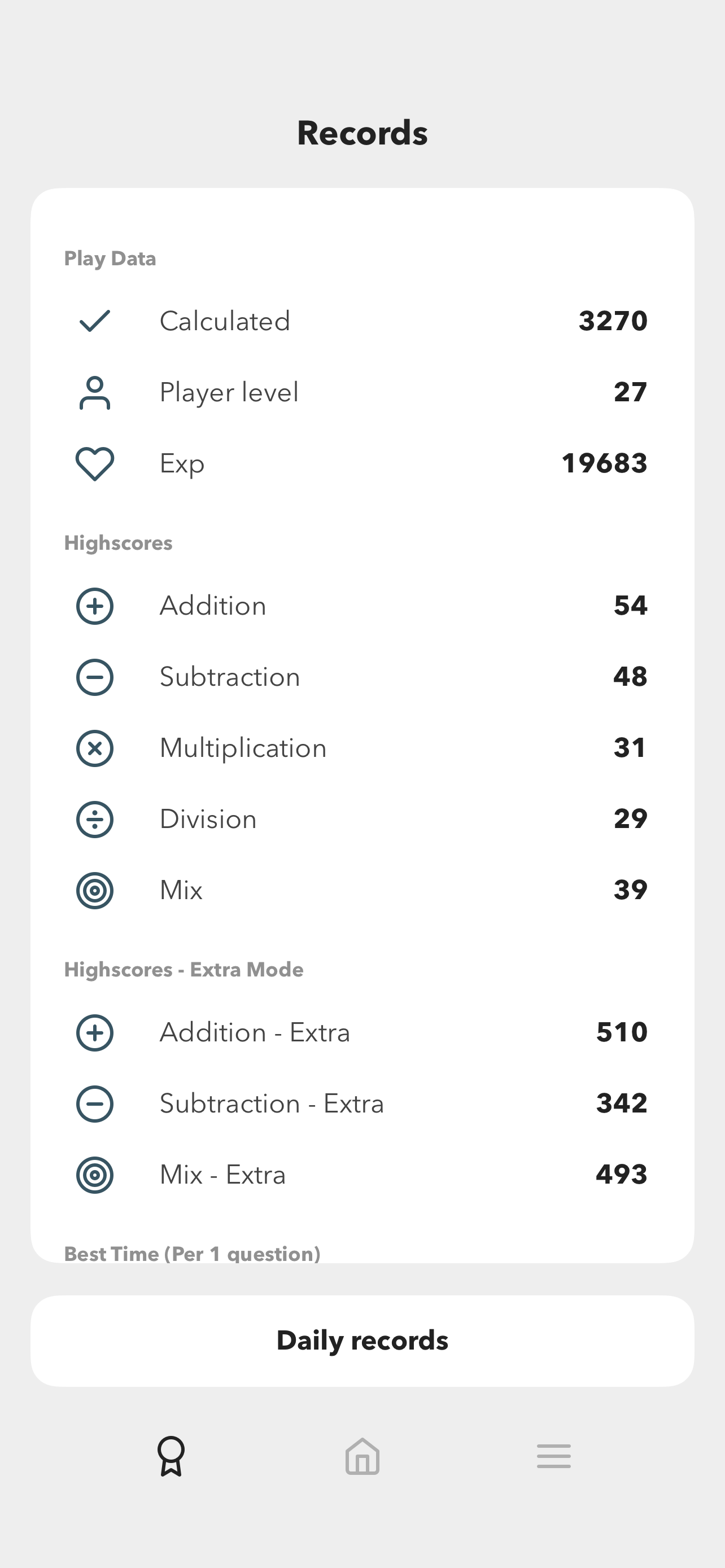Select the Calculated row label
Viewport: 725px width, 1568px height.
[x=225, y=321]
